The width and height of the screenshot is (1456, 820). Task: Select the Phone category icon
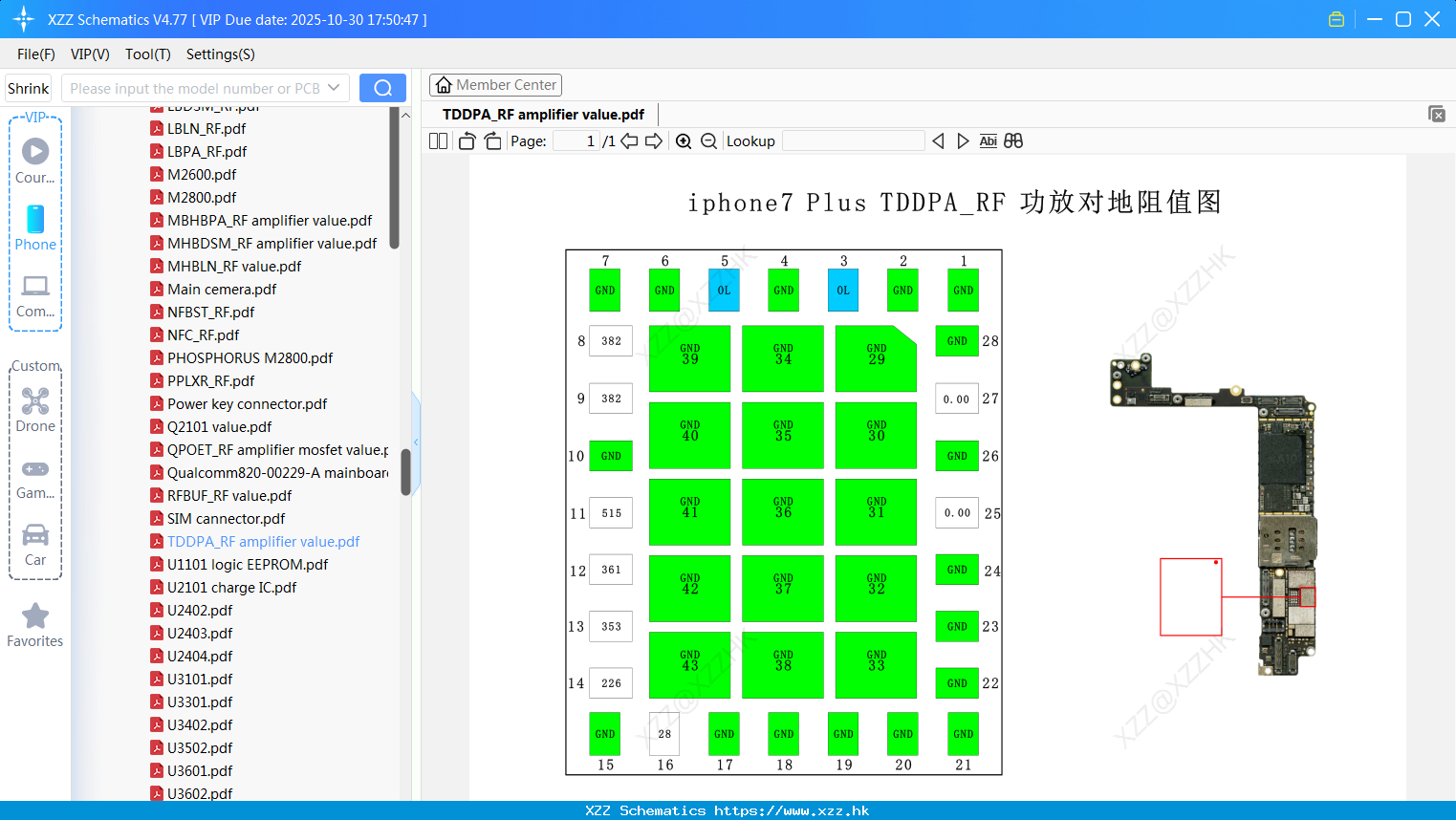35,227
